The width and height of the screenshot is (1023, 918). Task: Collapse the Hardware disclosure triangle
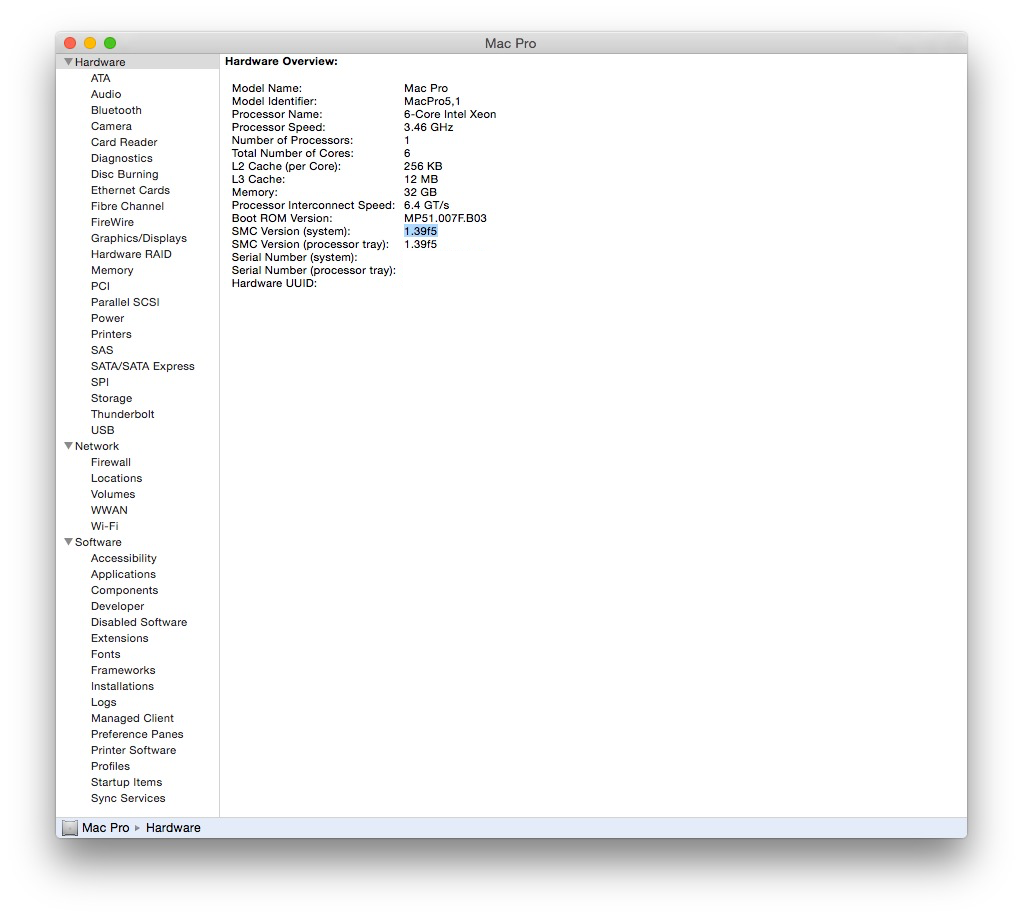coord(68,61)
